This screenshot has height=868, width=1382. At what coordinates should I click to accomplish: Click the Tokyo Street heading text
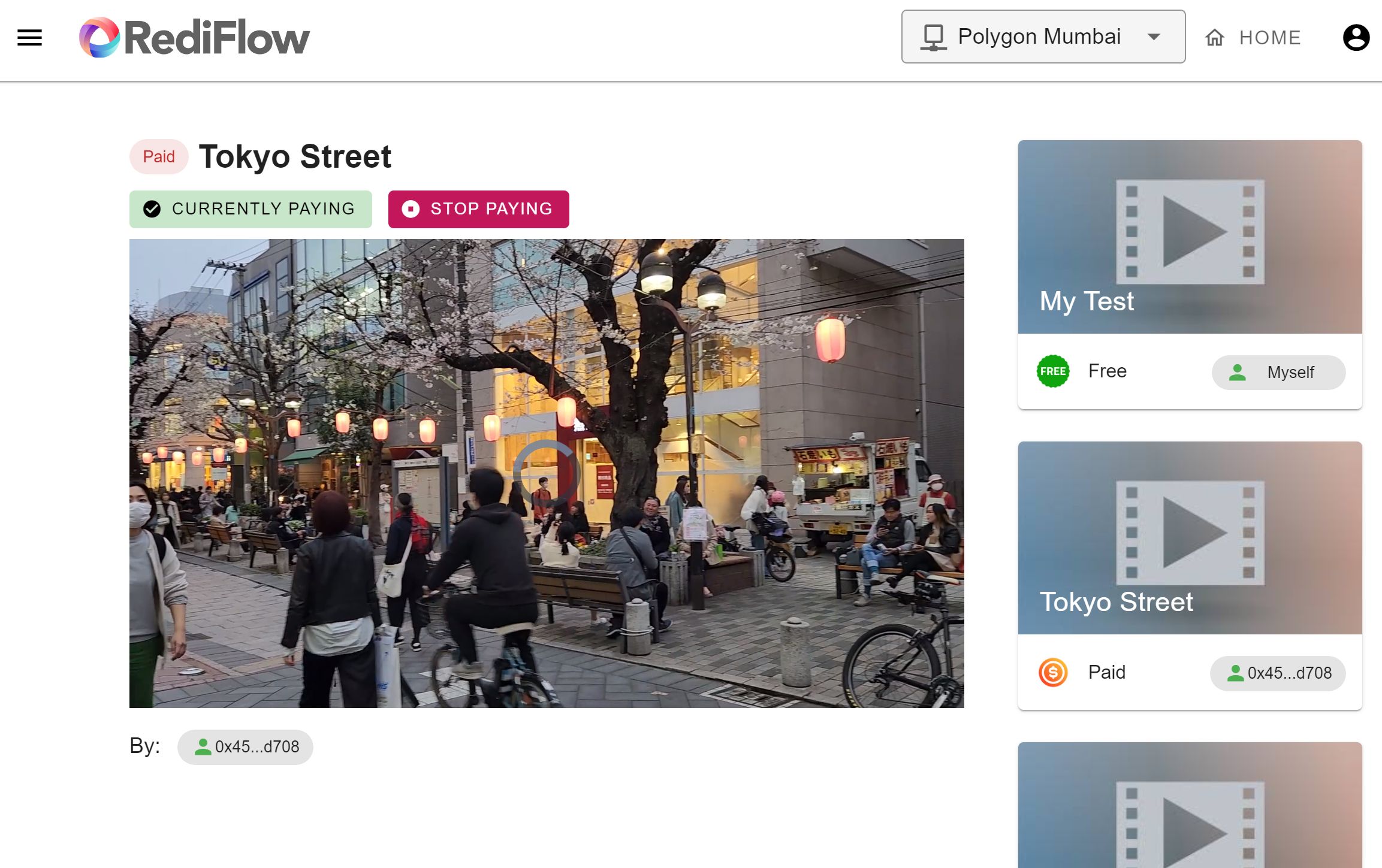click(x=295, y=156)
